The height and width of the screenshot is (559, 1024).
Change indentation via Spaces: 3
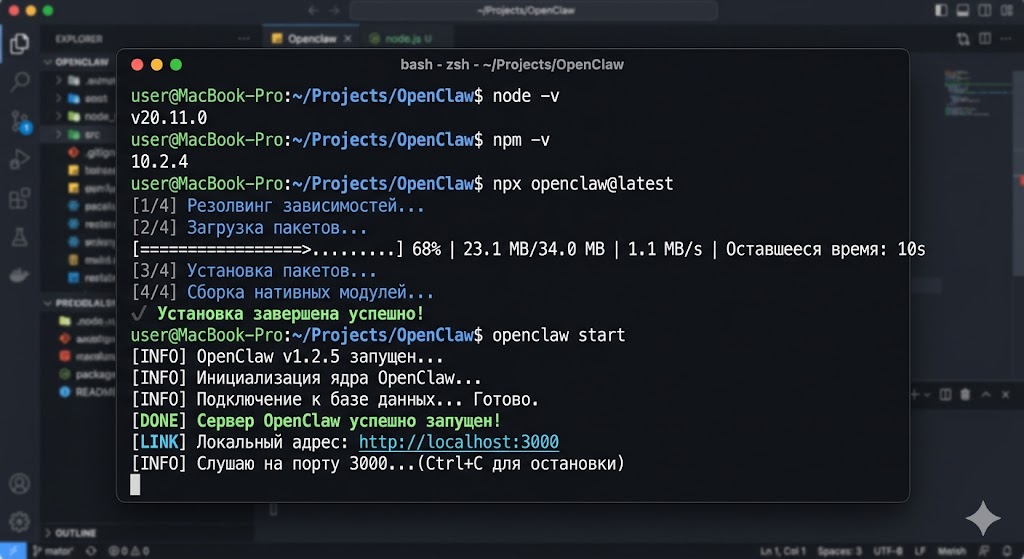click(840, 552)
